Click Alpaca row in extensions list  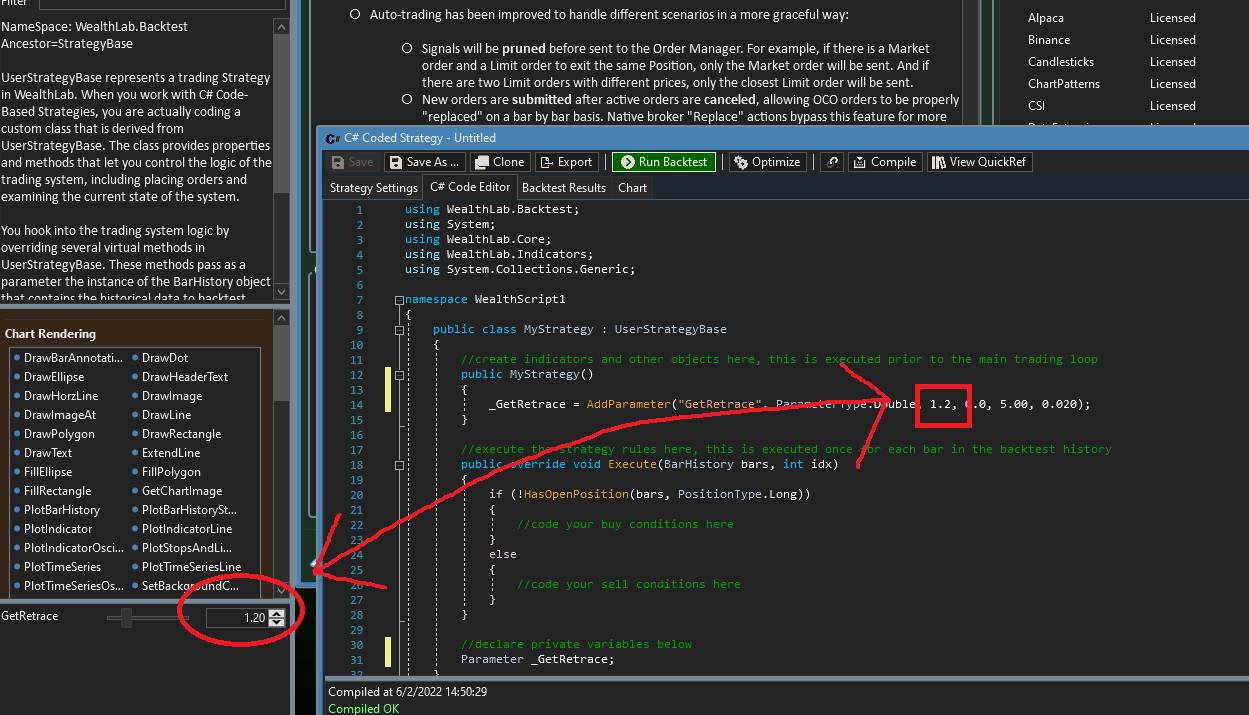[1112, 18]
